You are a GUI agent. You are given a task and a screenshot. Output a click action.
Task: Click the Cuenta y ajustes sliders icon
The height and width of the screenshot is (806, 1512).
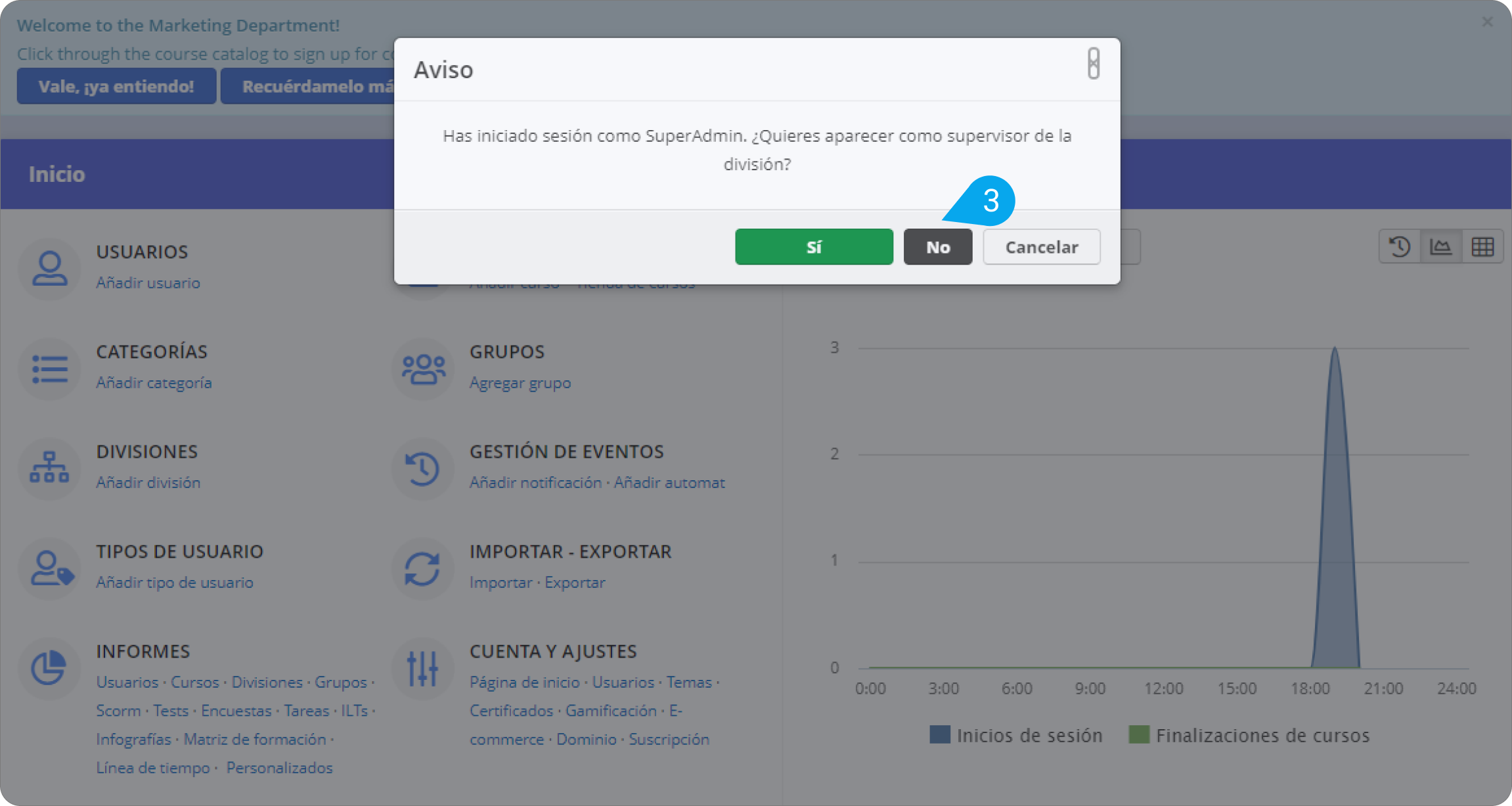423,668
